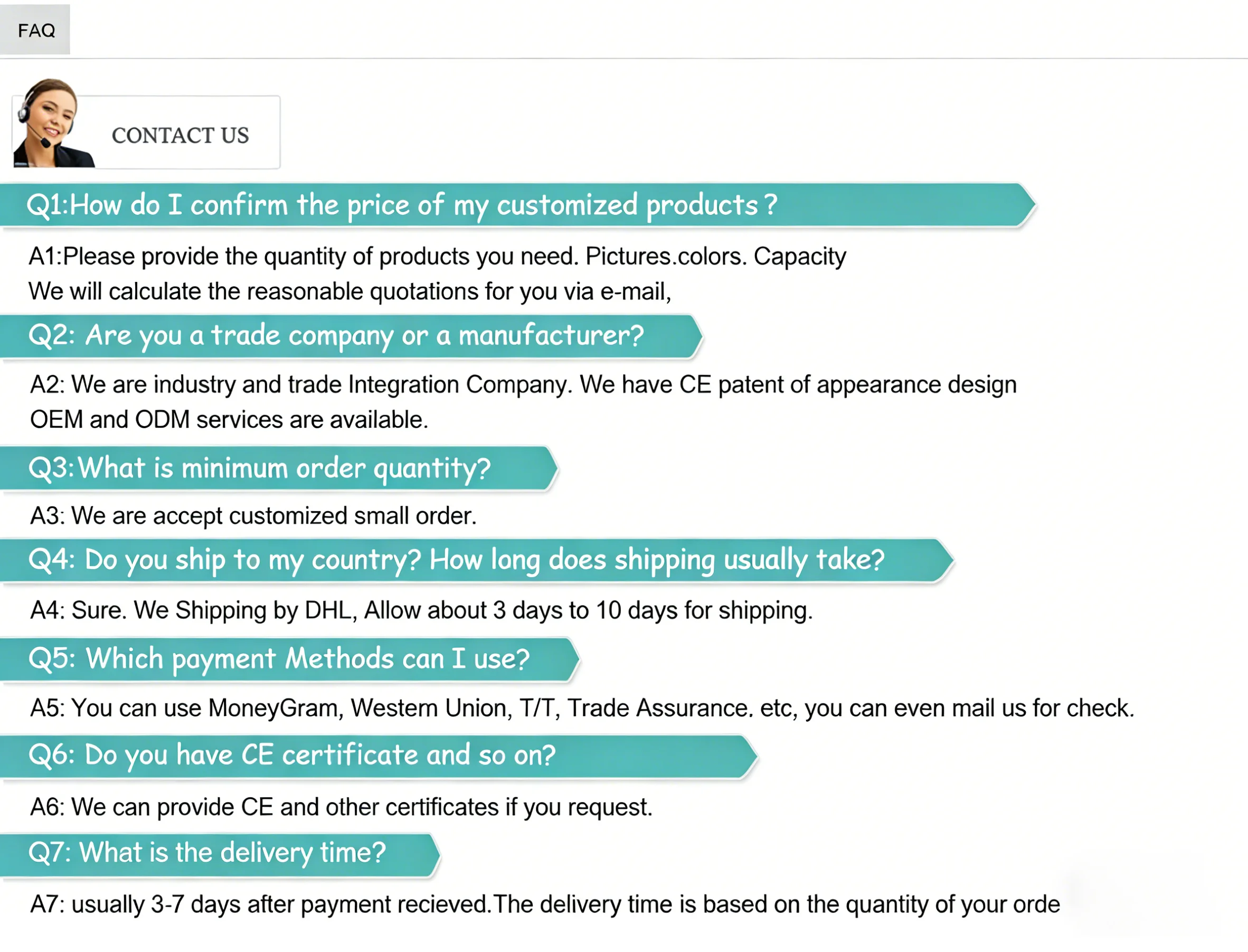Click the A3 customized small order answer
Image resolution: width=1248 pixels, height=952 pixels.
pyautogui.click(x=254, y=516)
